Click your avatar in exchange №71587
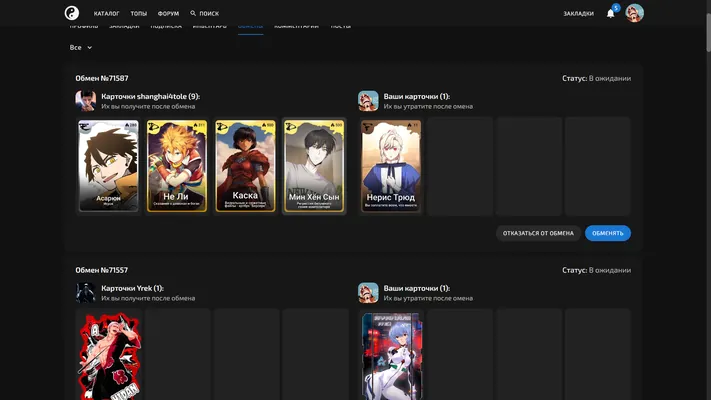Screen dimensions: 711x400 click(368, 101)
